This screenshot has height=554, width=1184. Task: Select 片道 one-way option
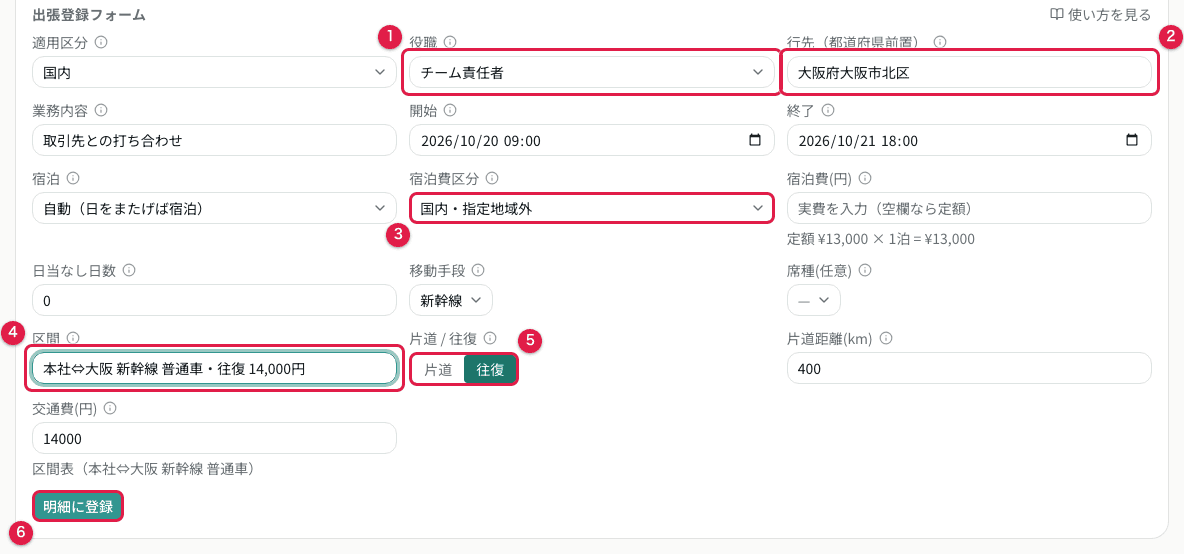coord(438,370)
